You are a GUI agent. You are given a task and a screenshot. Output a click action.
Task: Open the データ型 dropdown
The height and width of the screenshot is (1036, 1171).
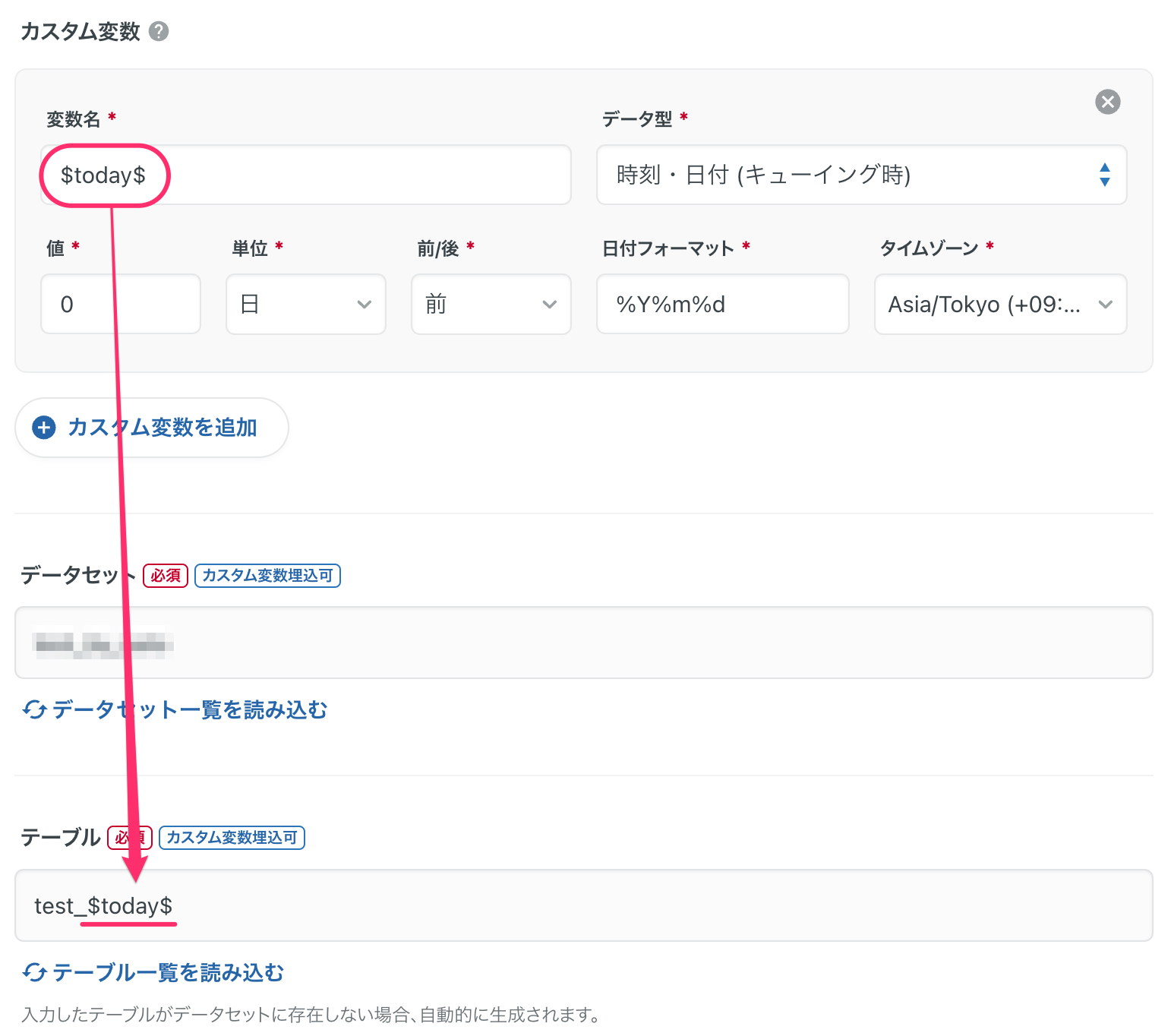tap(861, 175)
